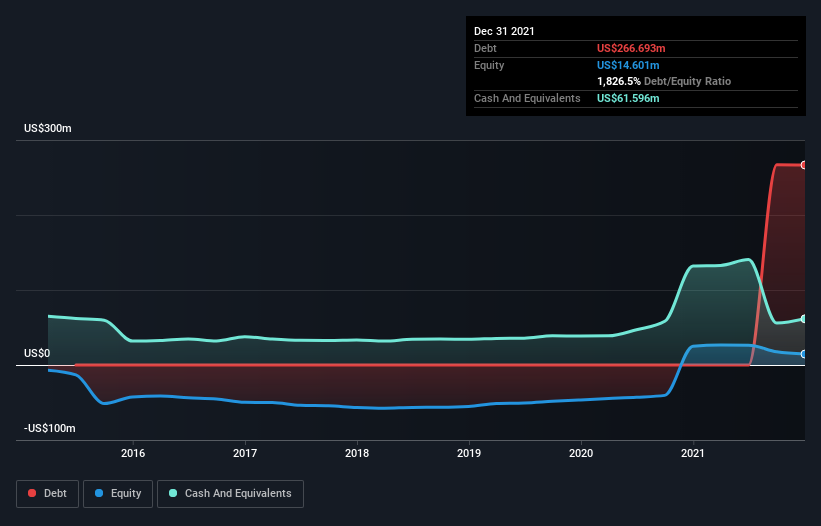The image size is (821, 526).
Task: Click the Dec 31 2021 tooltip date
Action: point(504,31)
